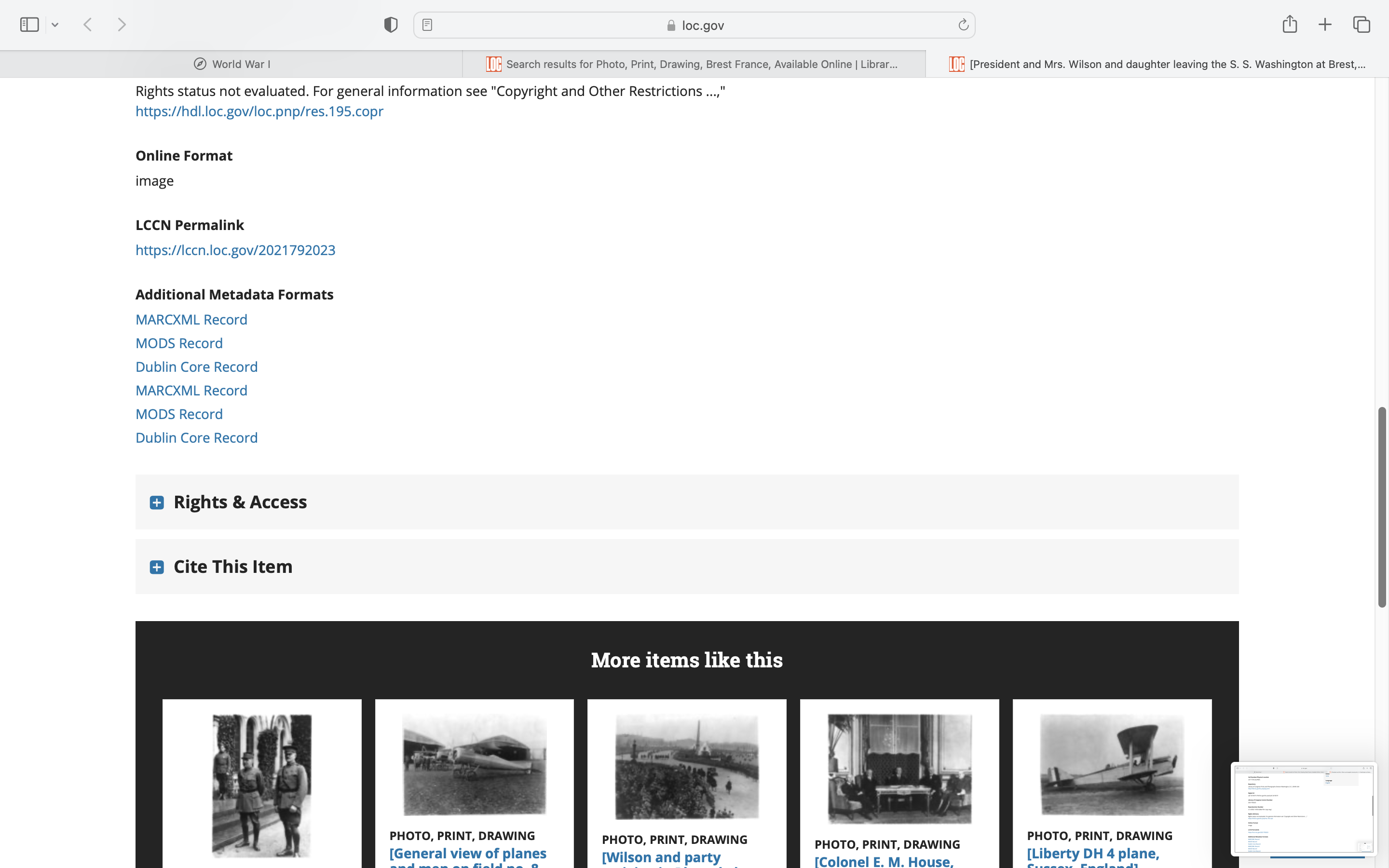
Task: Open the LCCN permalink 2021792023
Action: tap(235, 250)
